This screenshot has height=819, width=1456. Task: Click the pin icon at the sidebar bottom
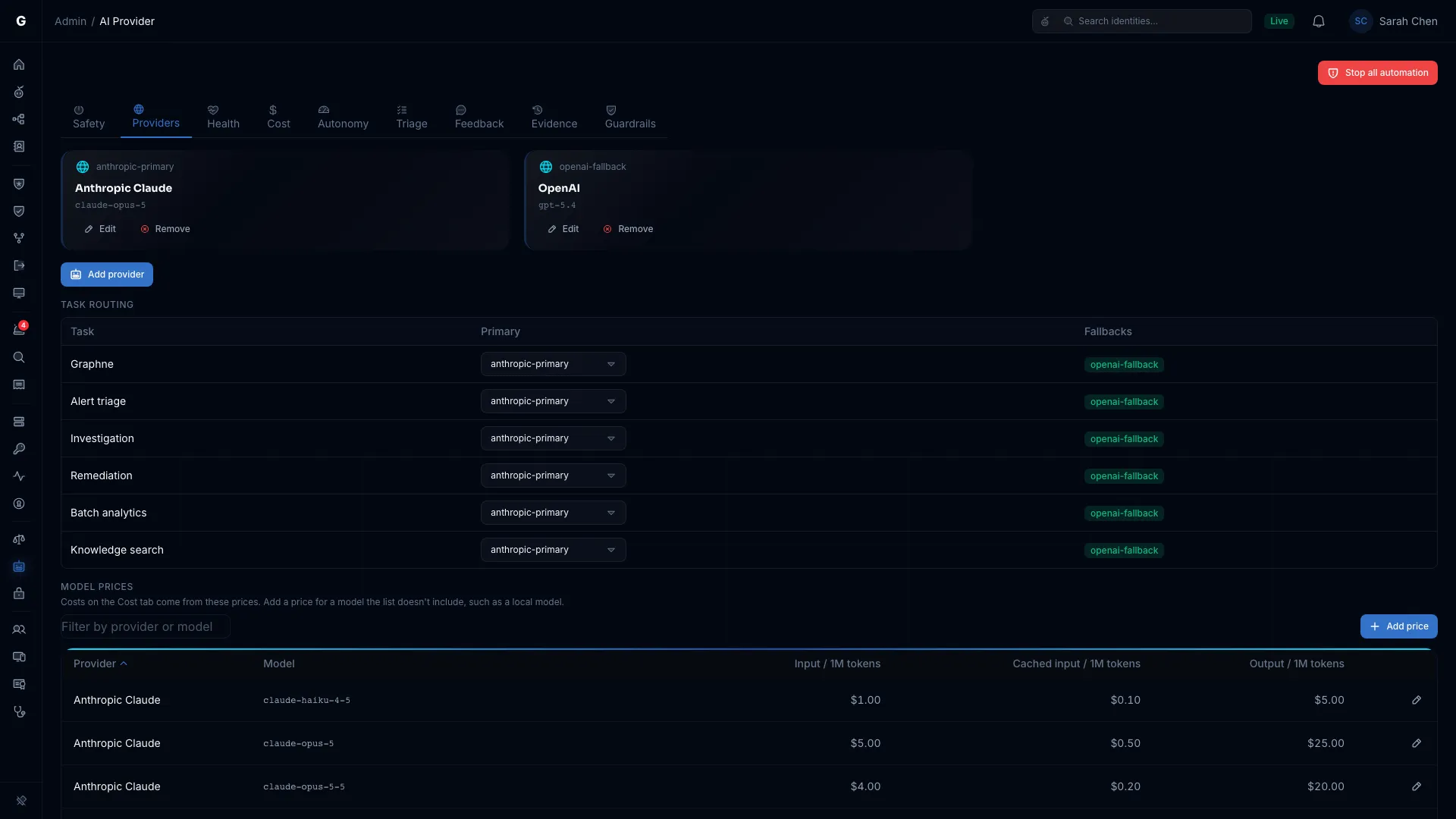(21, 800)
